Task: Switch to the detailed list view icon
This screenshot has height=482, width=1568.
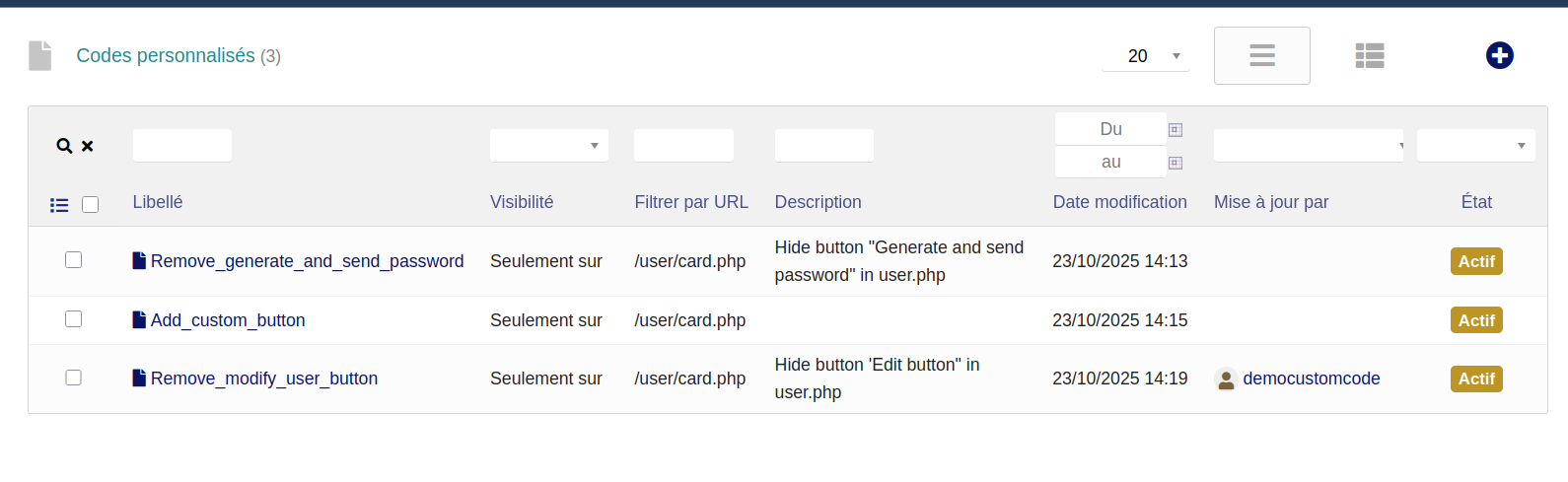Action: click(1369, 55)
